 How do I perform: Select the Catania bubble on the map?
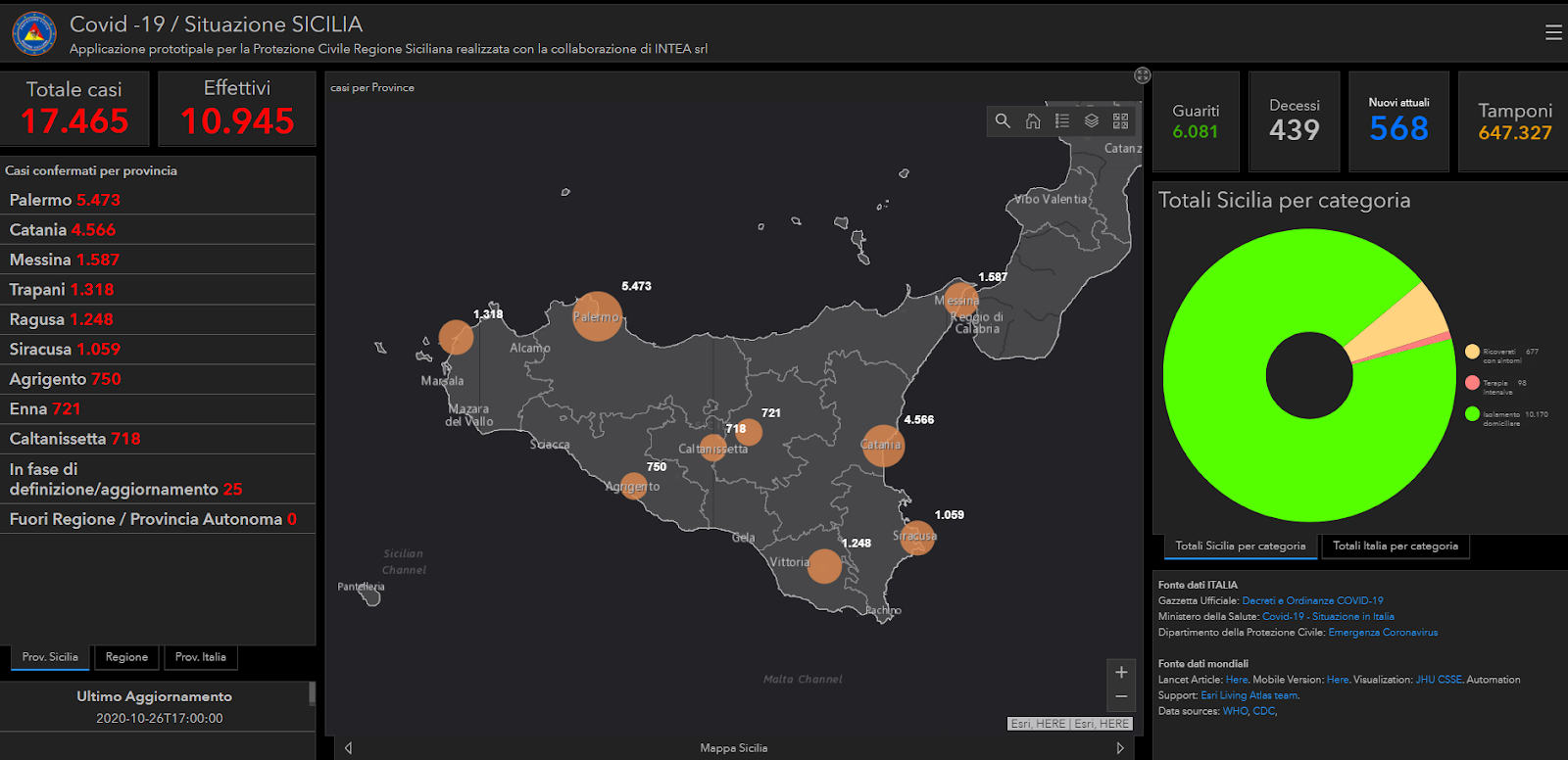coord(883,446)
